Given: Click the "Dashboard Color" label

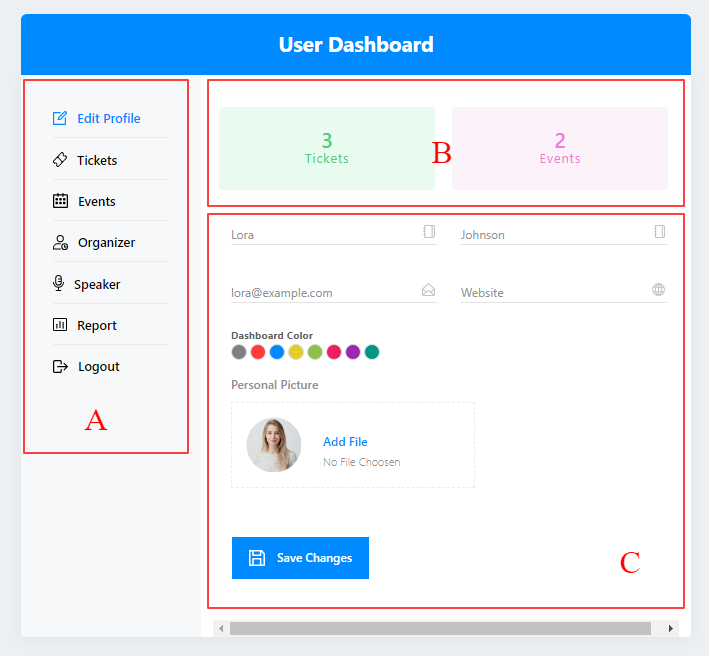Looking at the screenshot, I should [x=272, y=335].
